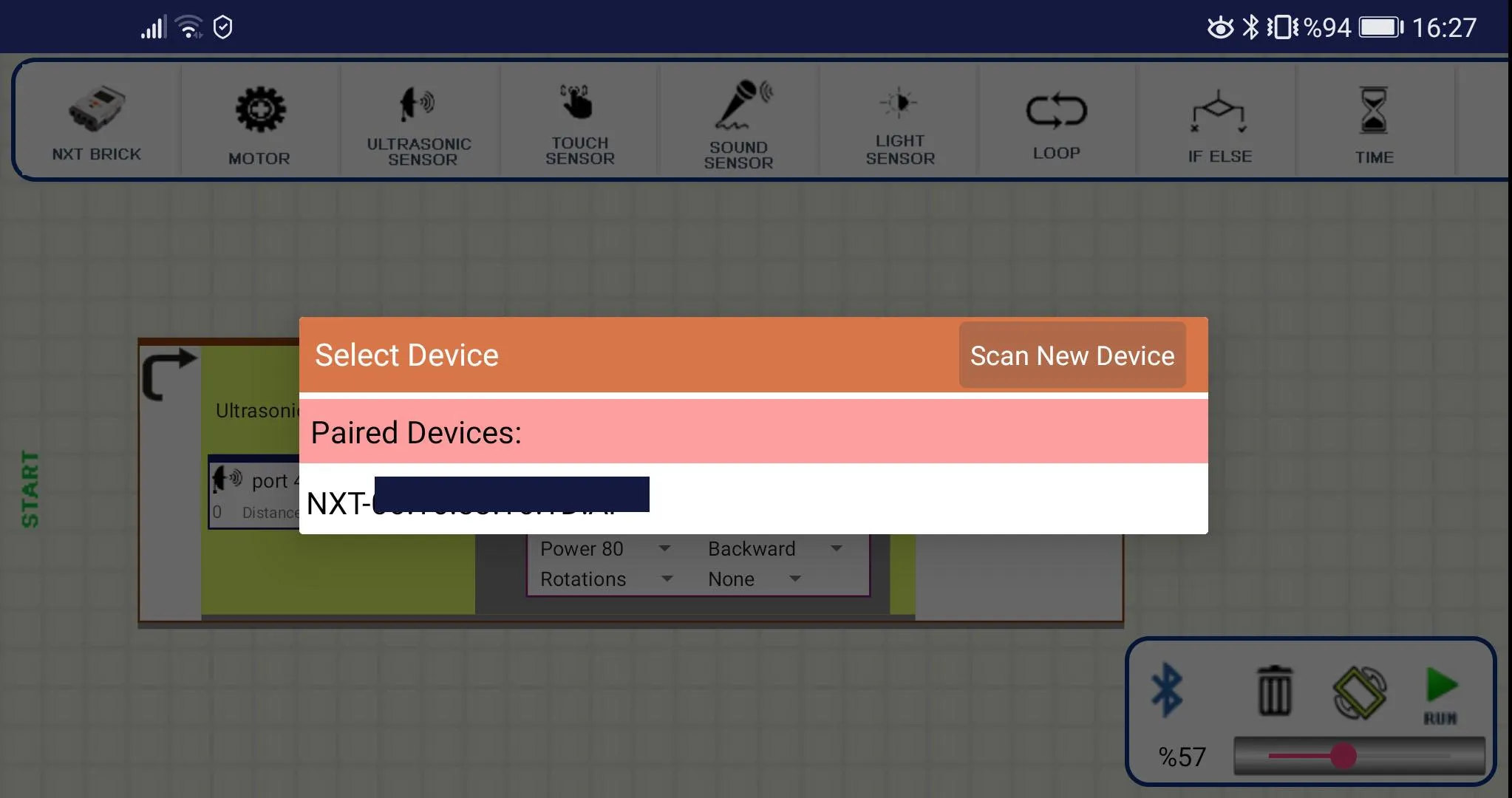The height and width of the screenshot is (798, 1512).
Task: Add a Light Sensor block
Action: pyautogui.click(x=899, y=120)
